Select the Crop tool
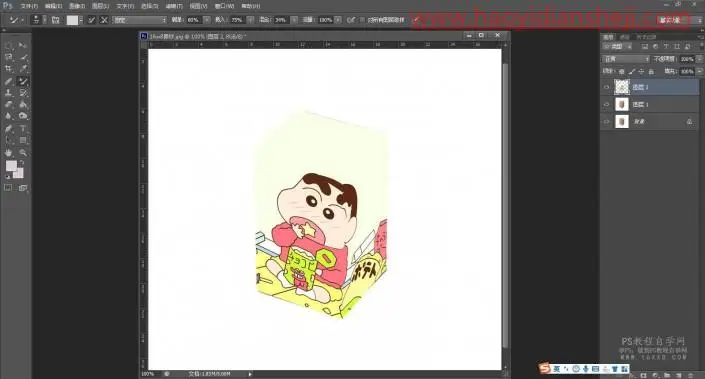The height and width of the screenshot is (379, 705). click(x=9, y=69)
